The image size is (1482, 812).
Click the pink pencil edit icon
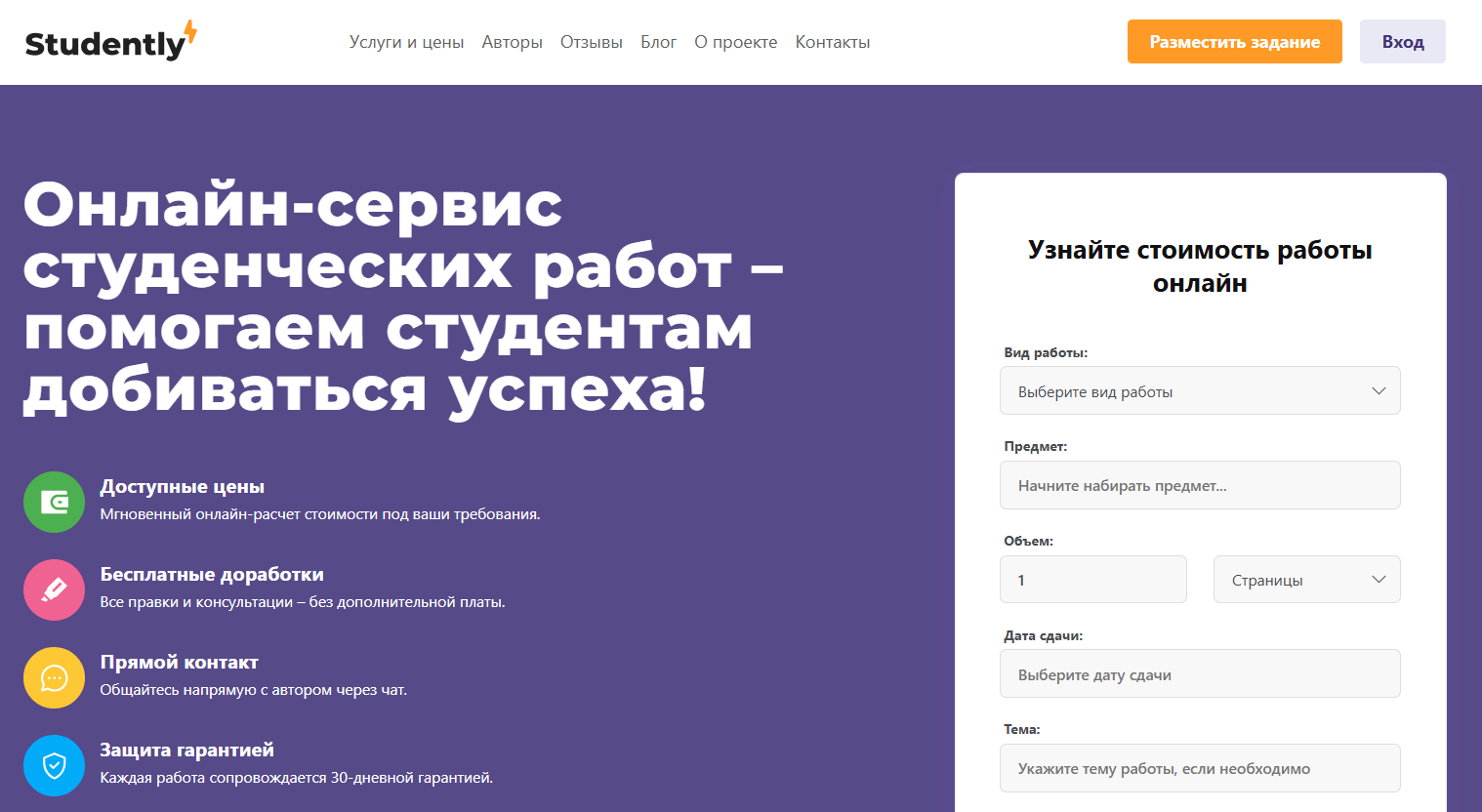[55, 590]
